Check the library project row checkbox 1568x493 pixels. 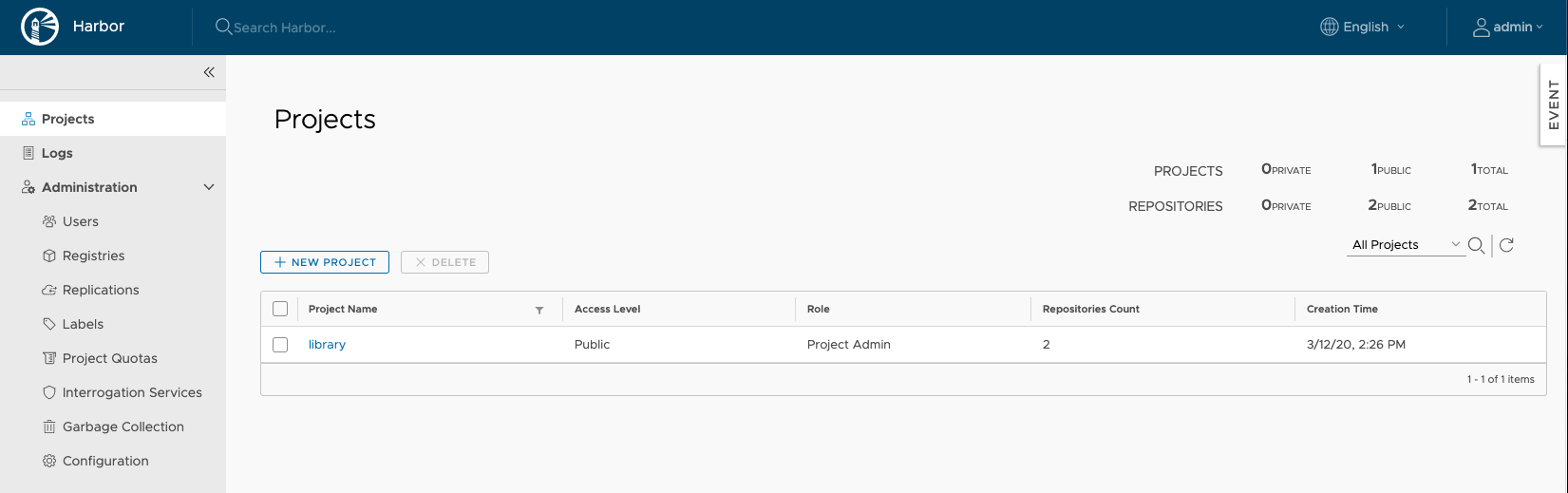(x=280, y=345)
